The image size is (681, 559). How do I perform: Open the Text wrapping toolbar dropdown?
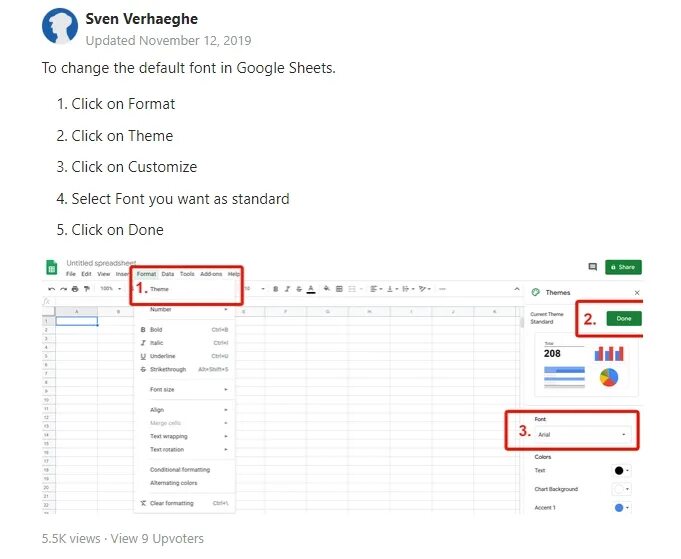408,289
